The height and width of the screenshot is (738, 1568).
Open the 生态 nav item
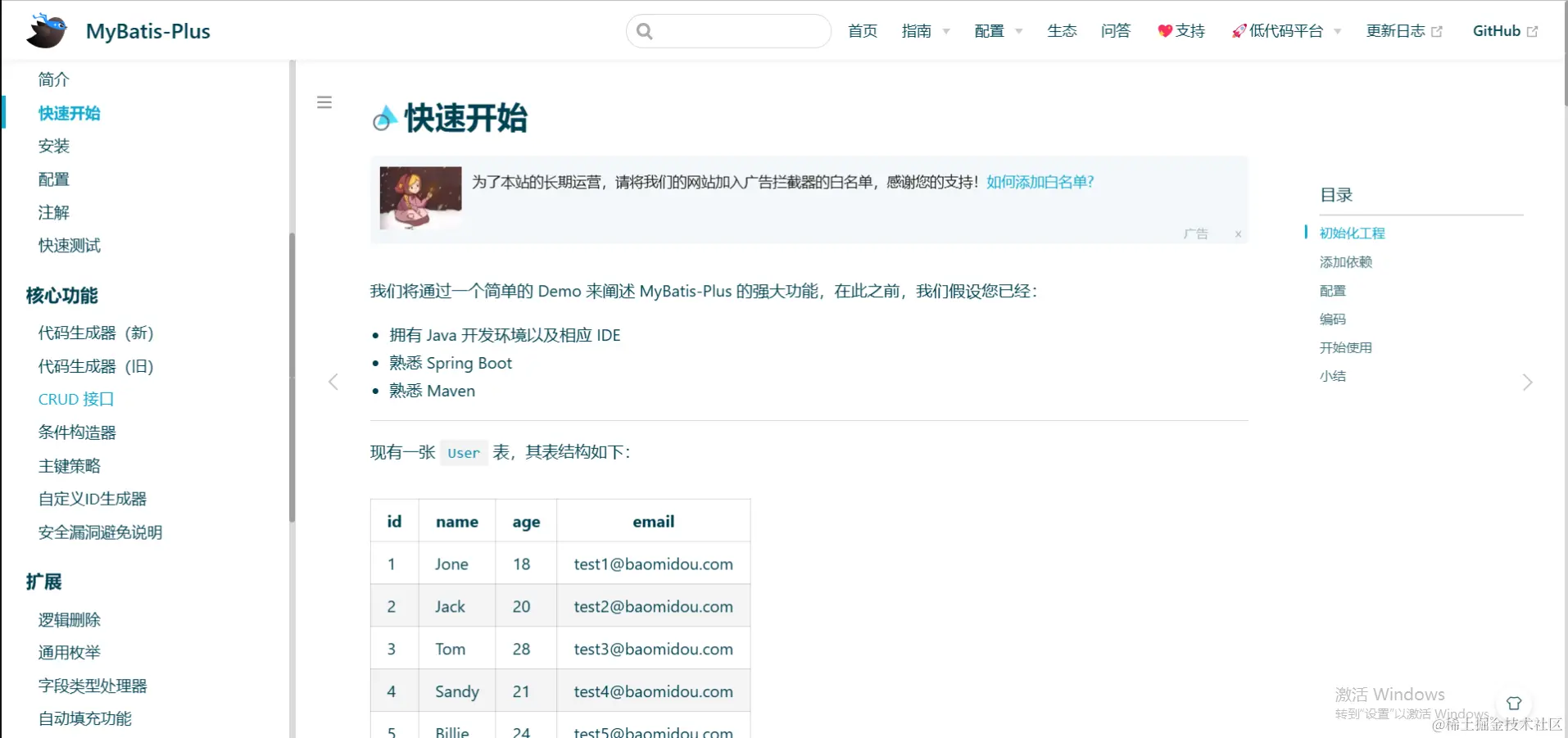pos(1062,31)
